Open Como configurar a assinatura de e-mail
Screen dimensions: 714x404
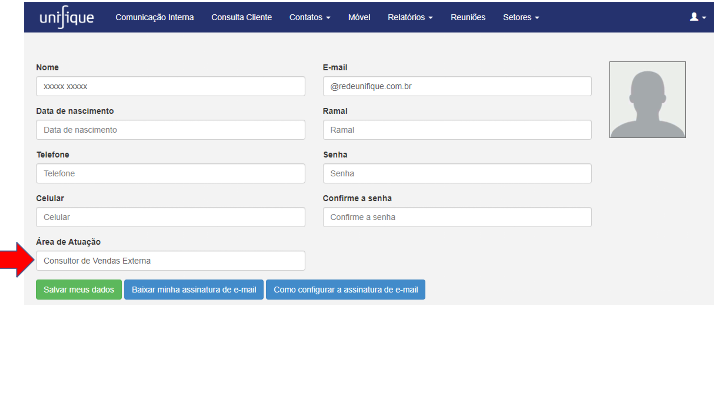tap(346, 290)
